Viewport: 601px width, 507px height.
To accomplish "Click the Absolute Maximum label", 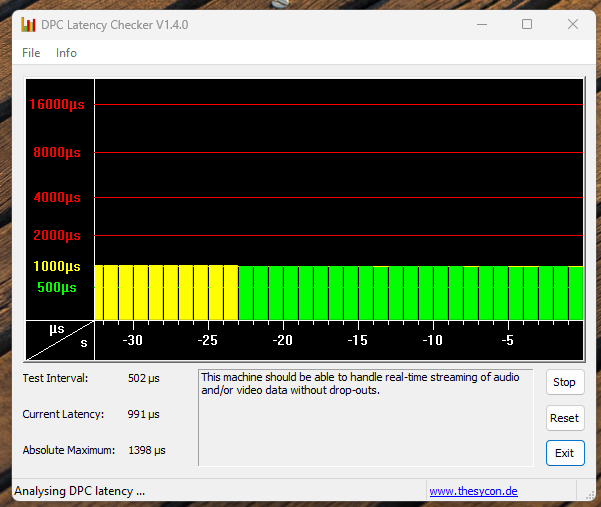I will 69,450.
